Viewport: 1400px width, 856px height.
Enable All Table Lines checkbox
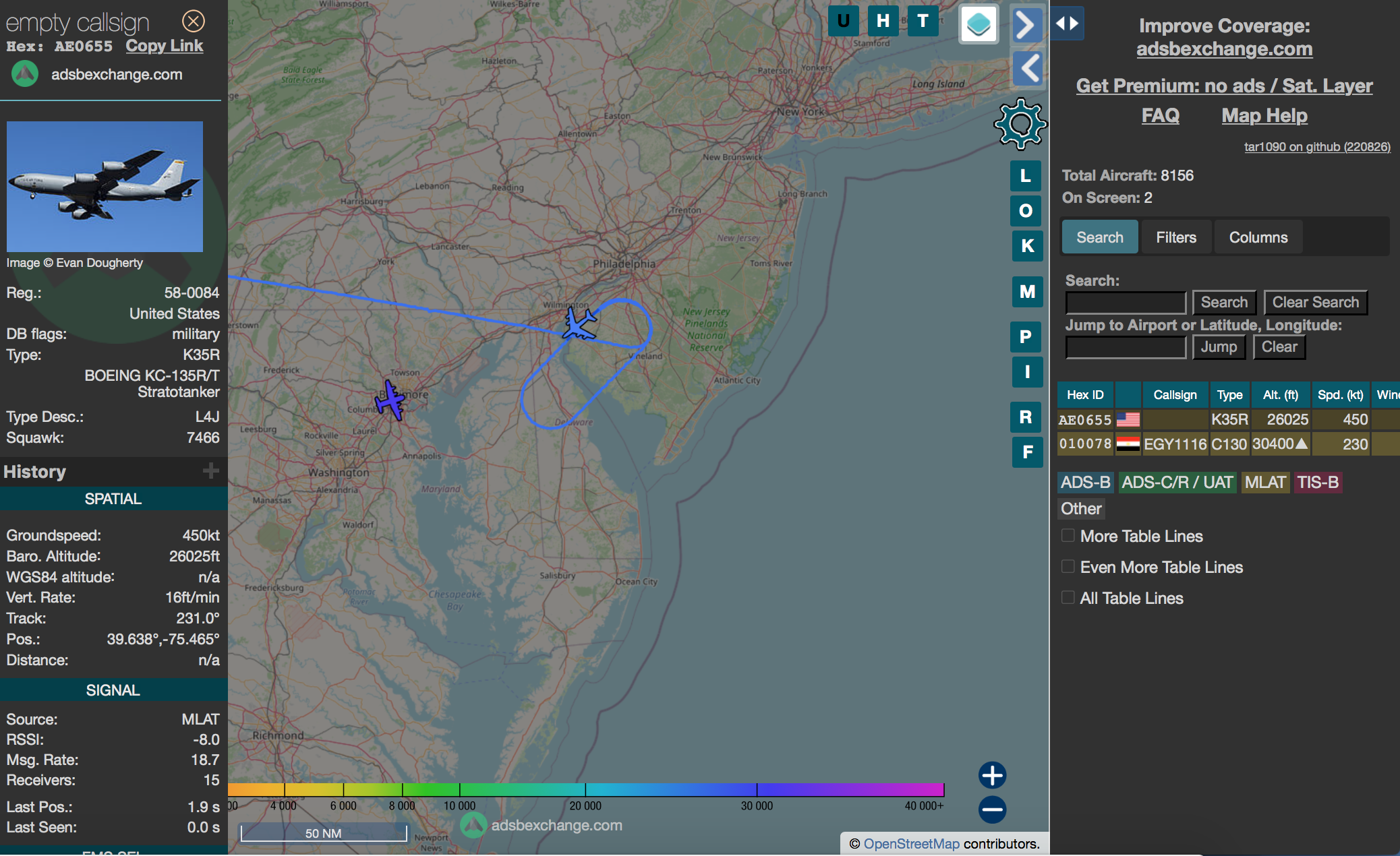click(x=1068, y=598)
